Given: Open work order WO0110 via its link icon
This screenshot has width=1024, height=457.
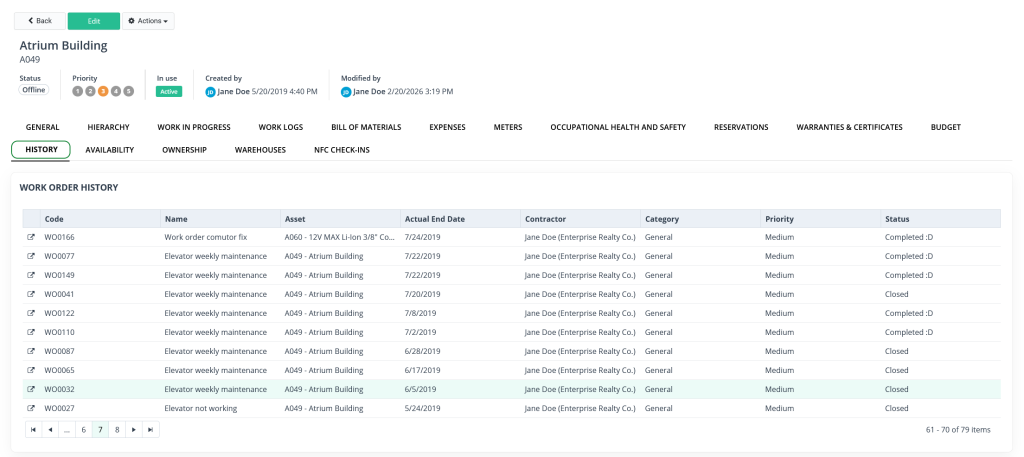Looking at the screenshot, I should tap(31, 332).
